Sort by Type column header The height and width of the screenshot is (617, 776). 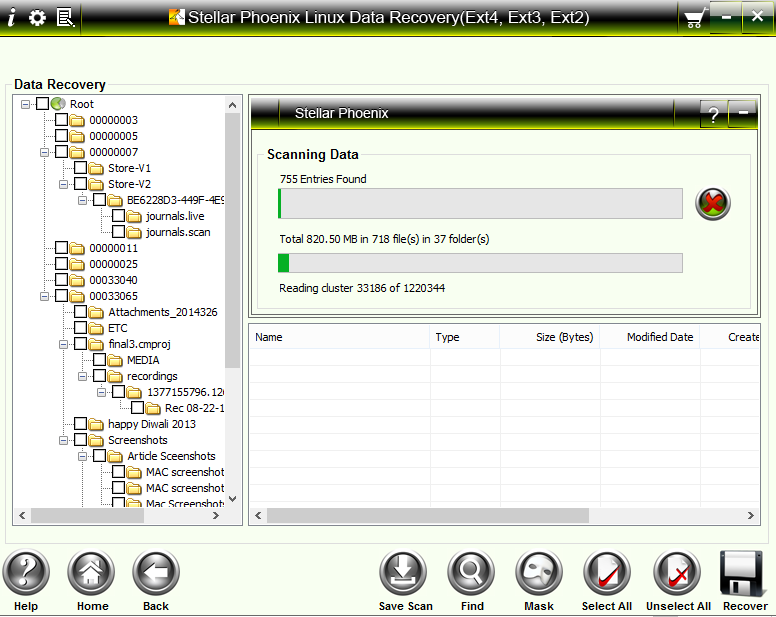pos(465,337)
